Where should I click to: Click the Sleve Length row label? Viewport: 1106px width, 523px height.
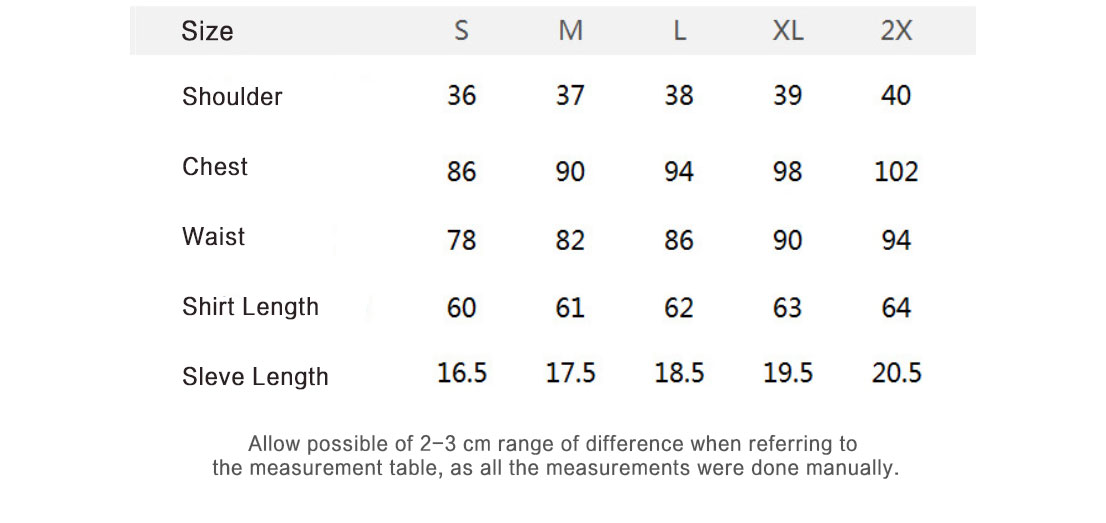point(255,377)
